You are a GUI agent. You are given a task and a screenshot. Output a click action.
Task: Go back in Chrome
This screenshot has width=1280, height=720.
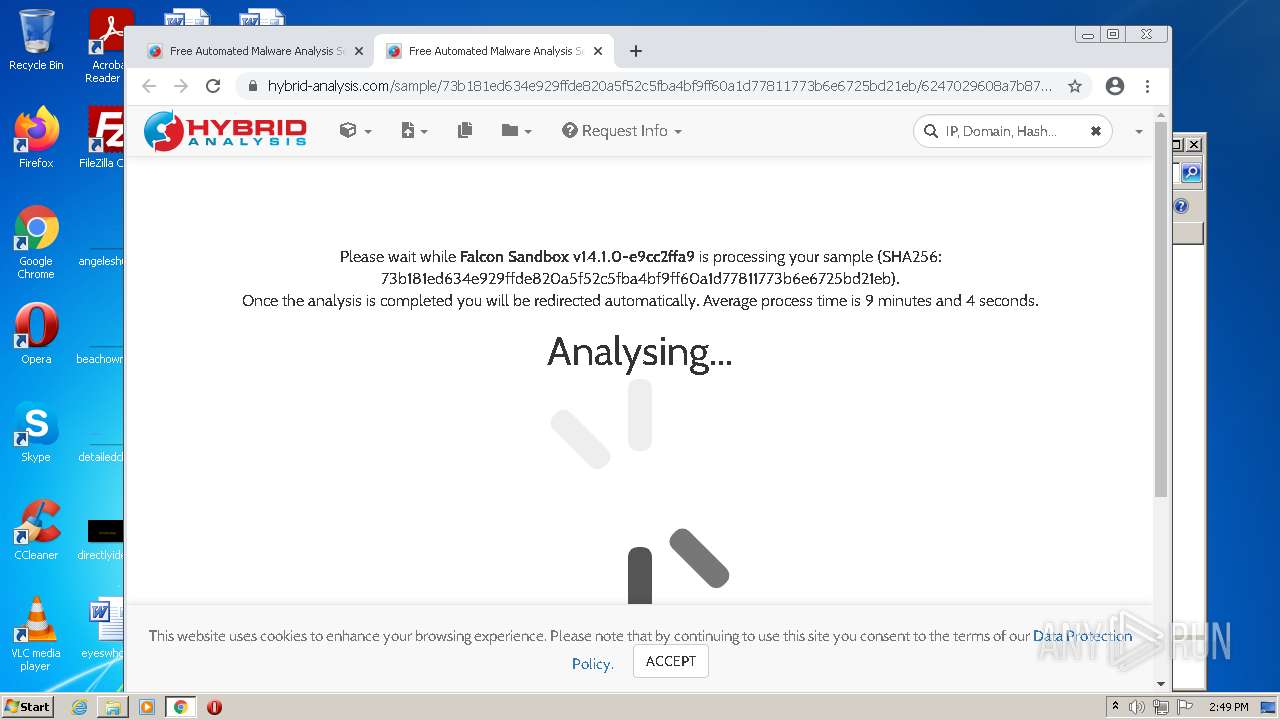[149, 86]
